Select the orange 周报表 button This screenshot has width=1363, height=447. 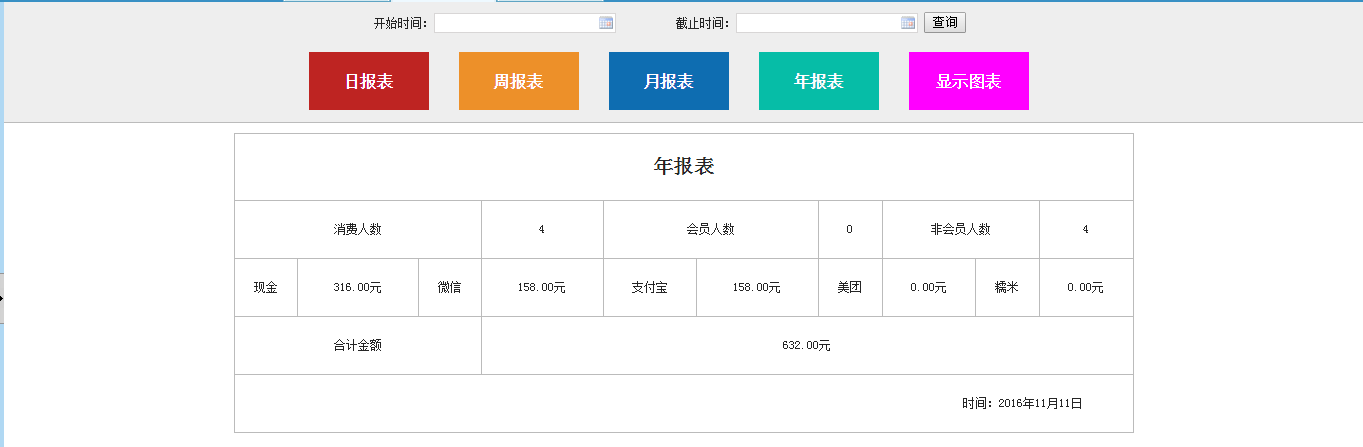[519, 81]
